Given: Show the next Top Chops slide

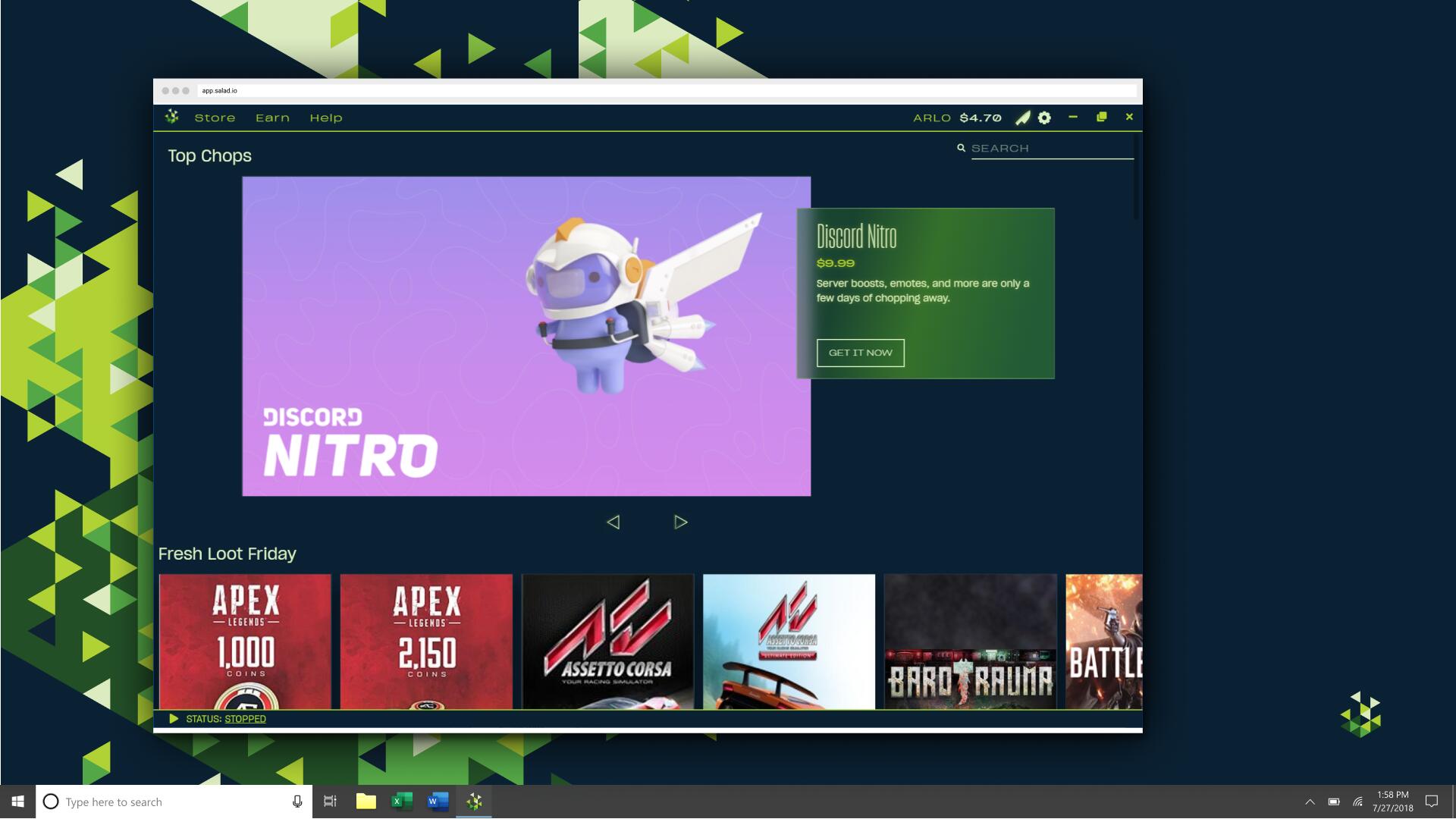Looking at the screenshot, I should point(680,522).
